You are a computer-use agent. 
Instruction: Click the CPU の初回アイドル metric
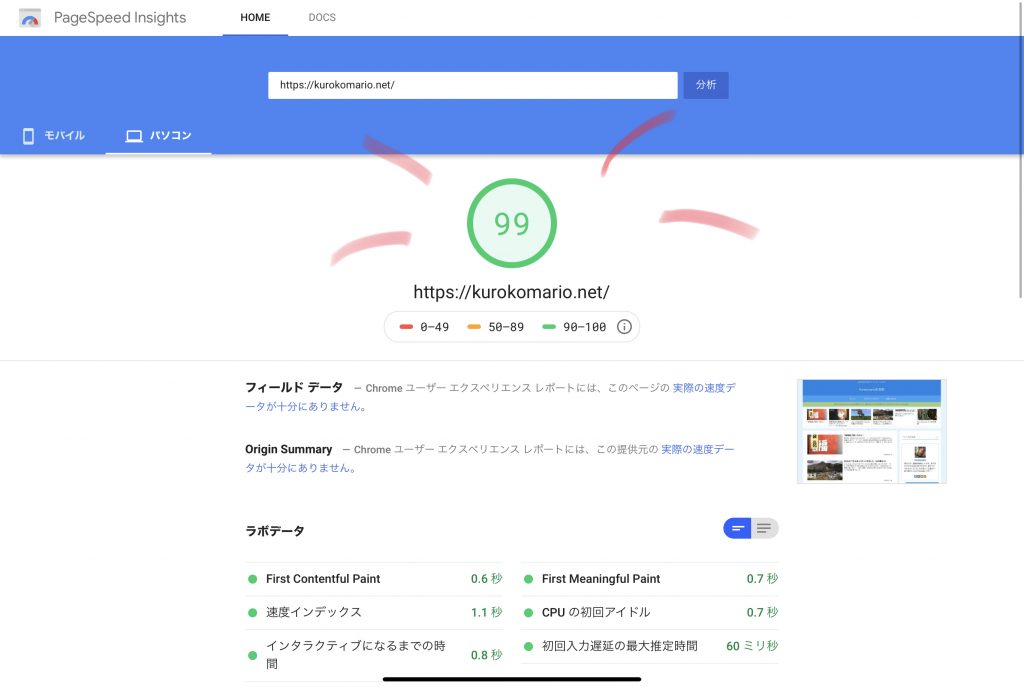click(650, 612)
